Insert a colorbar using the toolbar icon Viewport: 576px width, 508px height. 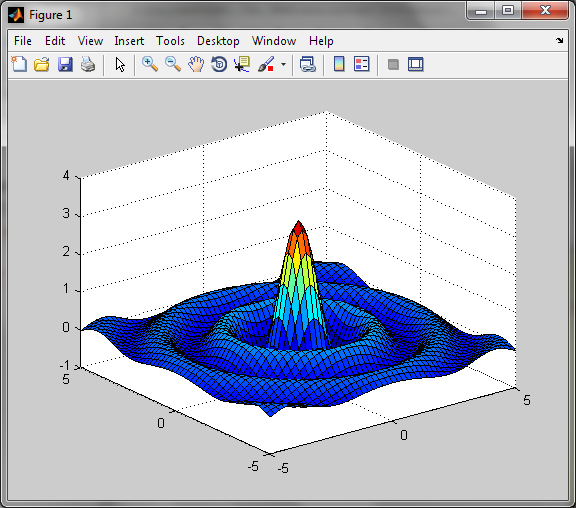point(339,64)
